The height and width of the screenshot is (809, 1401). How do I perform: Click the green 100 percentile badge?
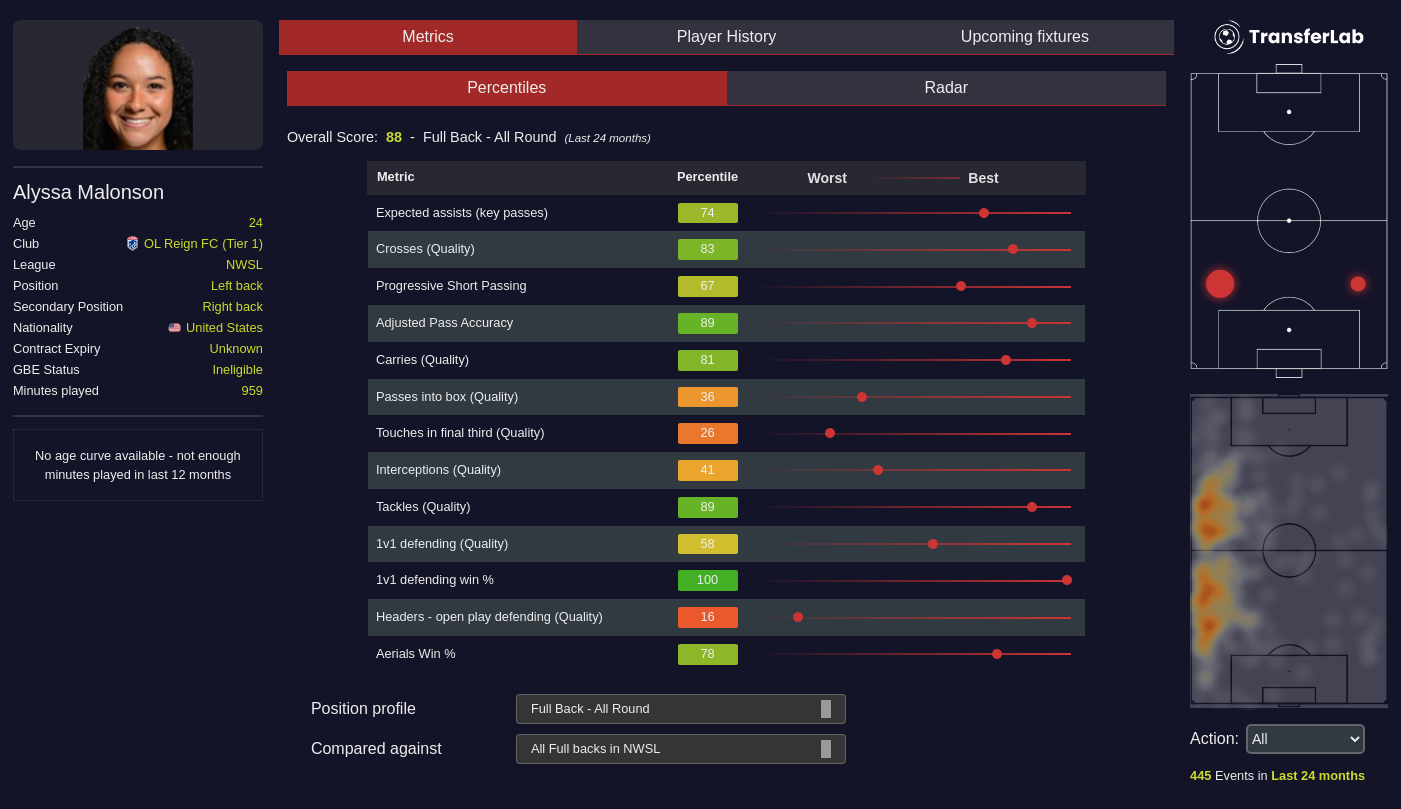click(x=707, y=580)
